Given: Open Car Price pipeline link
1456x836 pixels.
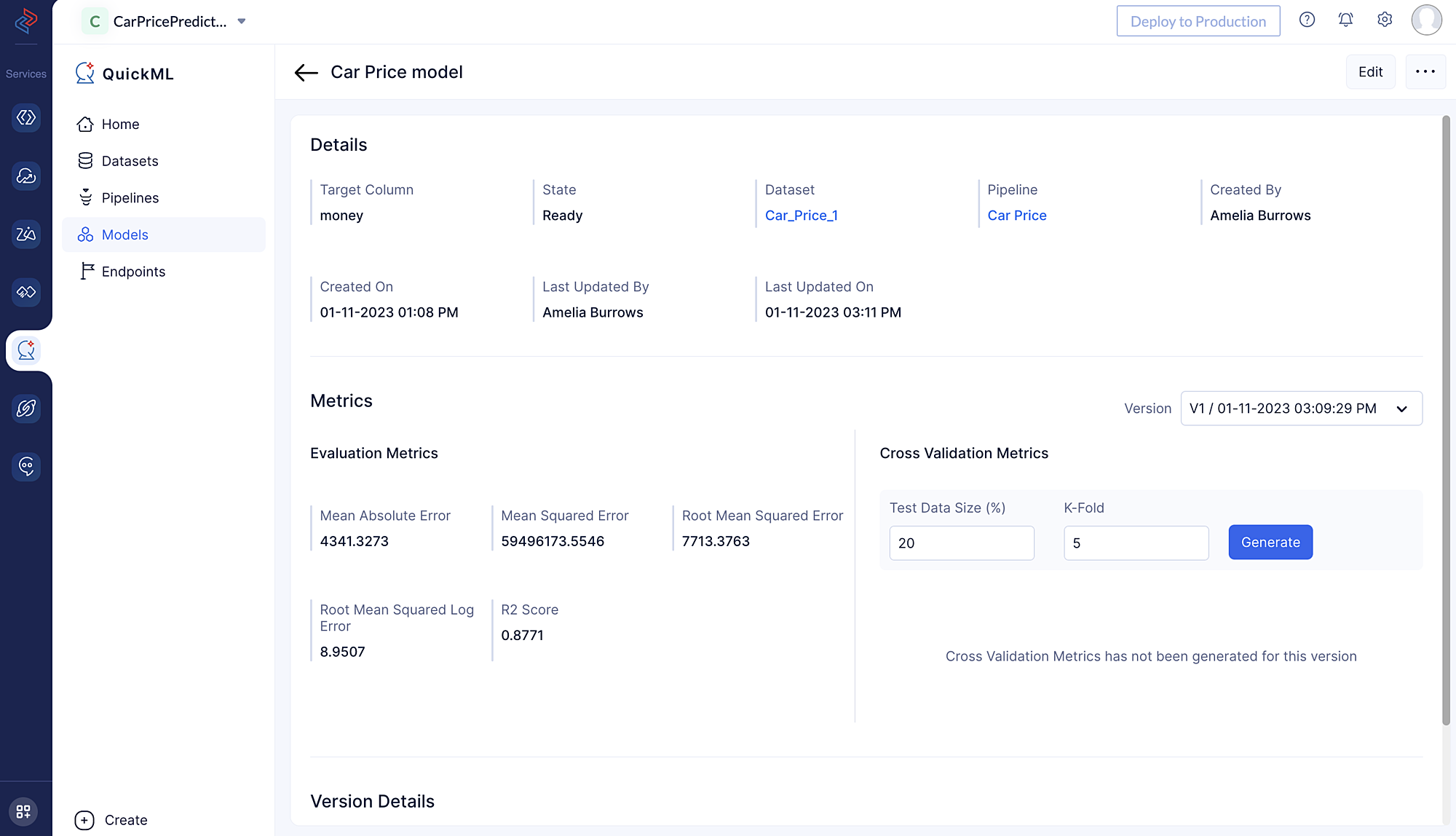Looking at the screenshot, I should [1016, 215].
